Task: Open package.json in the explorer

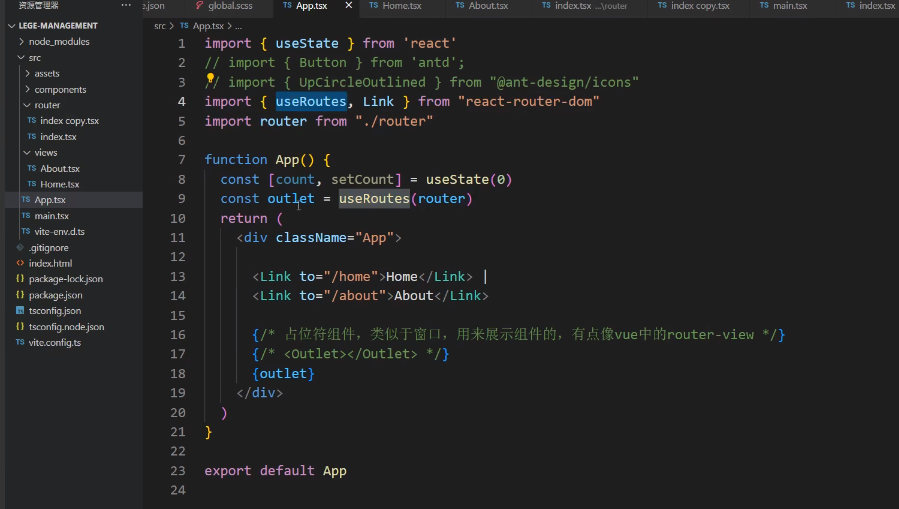Action: (56, 295)
